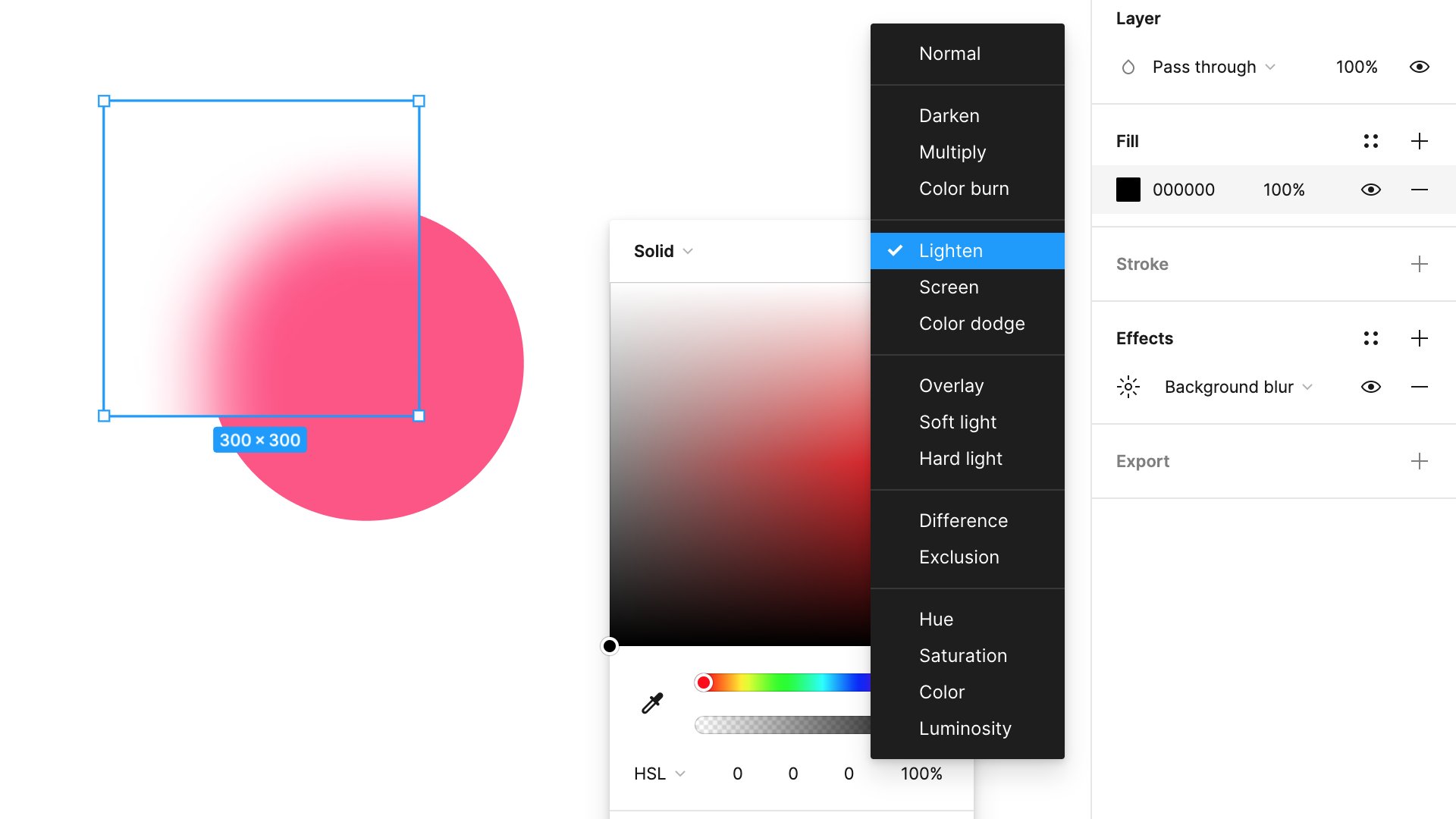Click the eyedropper/color picker tool

click(651, 703)
